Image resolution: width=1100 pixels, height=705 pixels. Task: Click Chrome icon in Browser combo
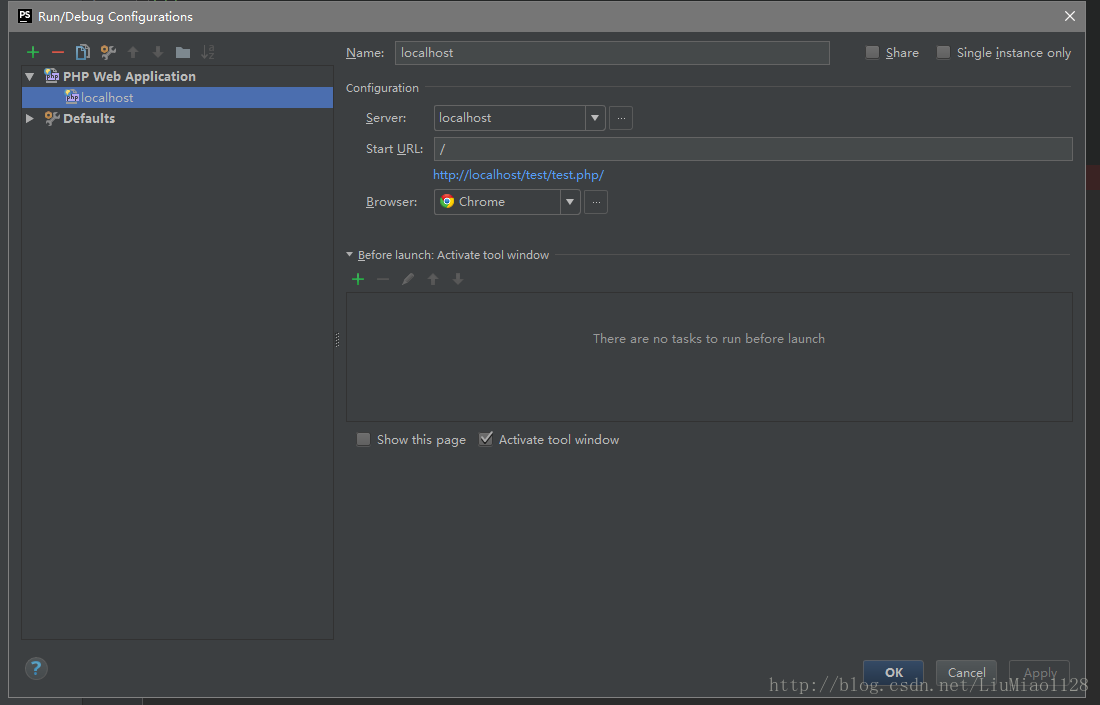447,202
